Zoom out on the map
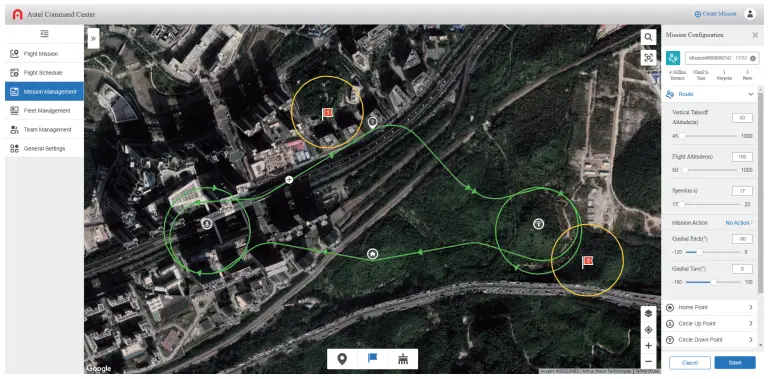The width and height of the screenshot is (768, 379). coord(648,361)
